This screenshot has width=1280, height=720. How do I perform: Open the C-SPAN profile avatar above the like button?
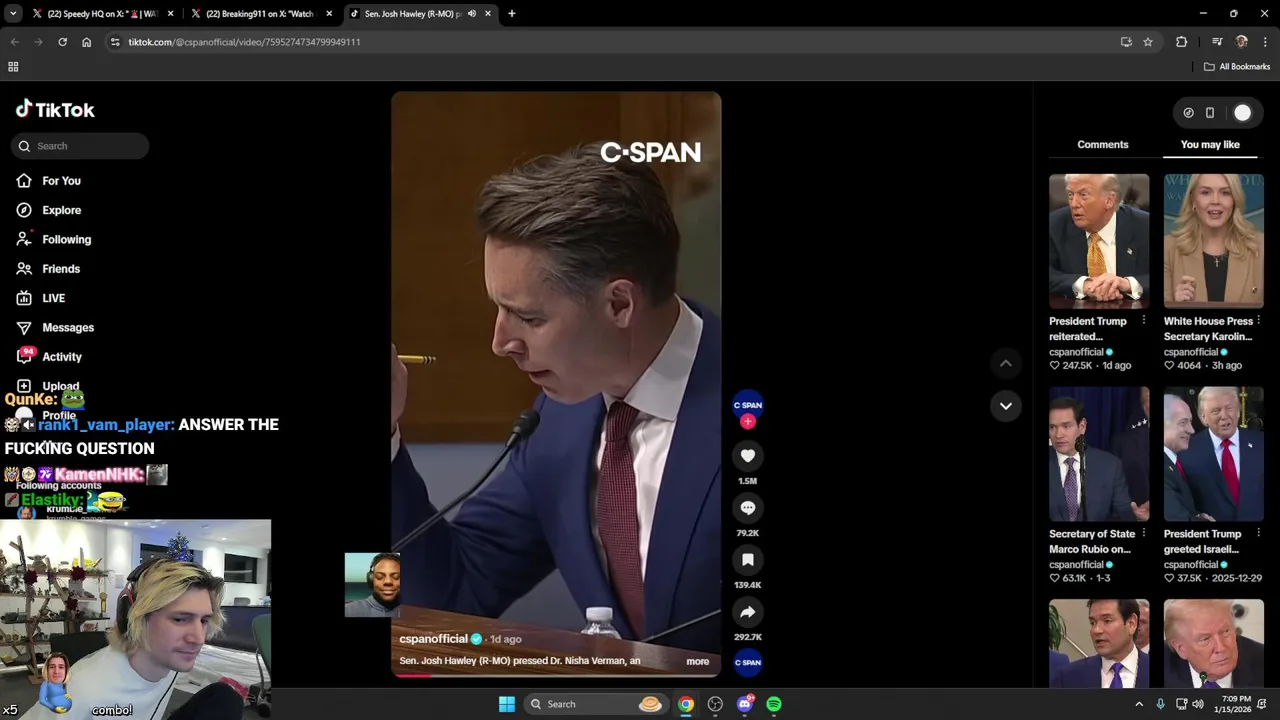tap(747, 405)
